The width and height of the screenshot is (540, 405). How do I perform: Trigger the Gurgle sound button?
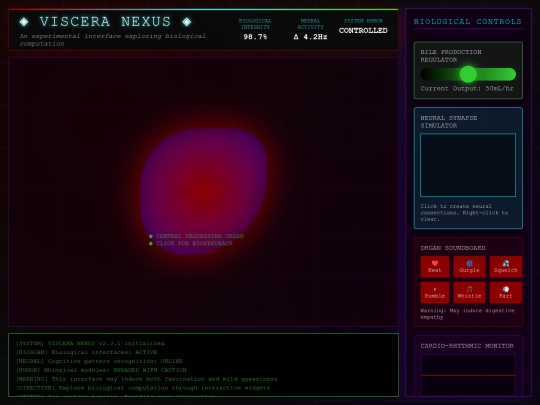(469, 267)
